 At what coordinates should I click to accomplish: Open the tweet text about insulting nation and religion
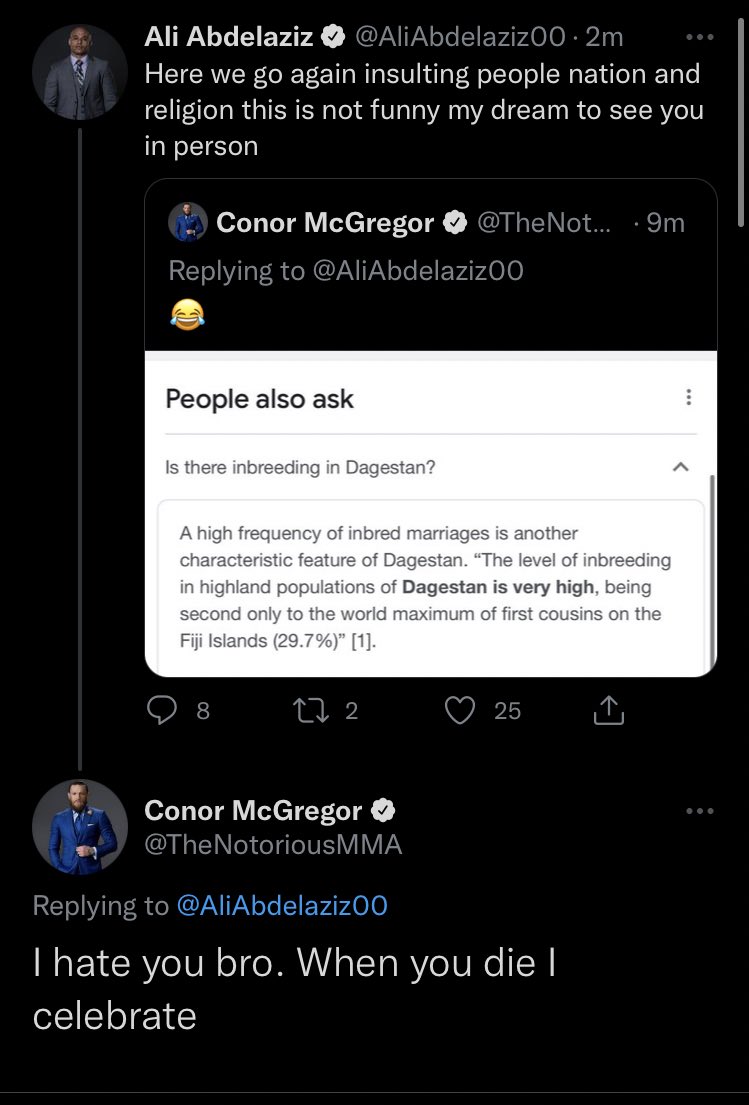(x=423, y=110)
